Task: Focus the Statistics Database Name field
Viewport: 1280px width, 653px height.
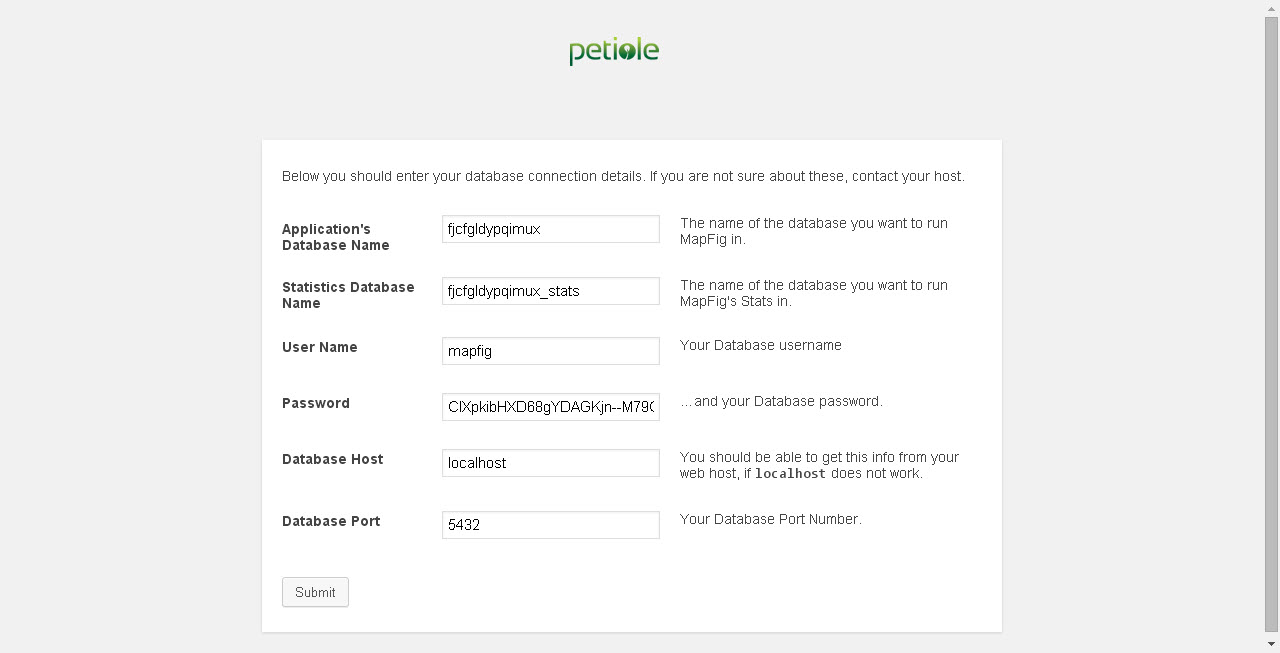Action: [x=550, y=291]
